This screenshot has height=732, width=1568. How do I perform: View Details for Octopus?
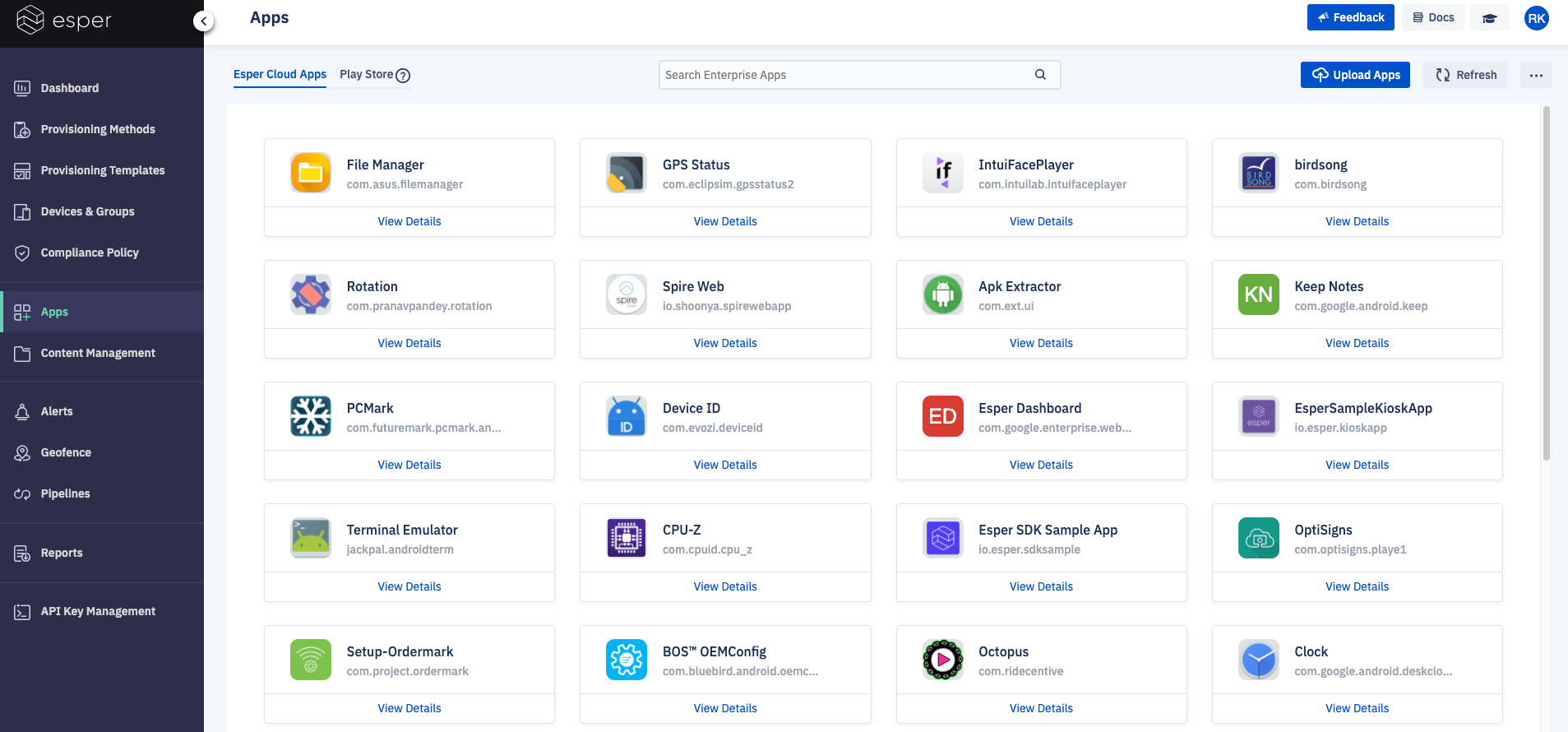1041,708
